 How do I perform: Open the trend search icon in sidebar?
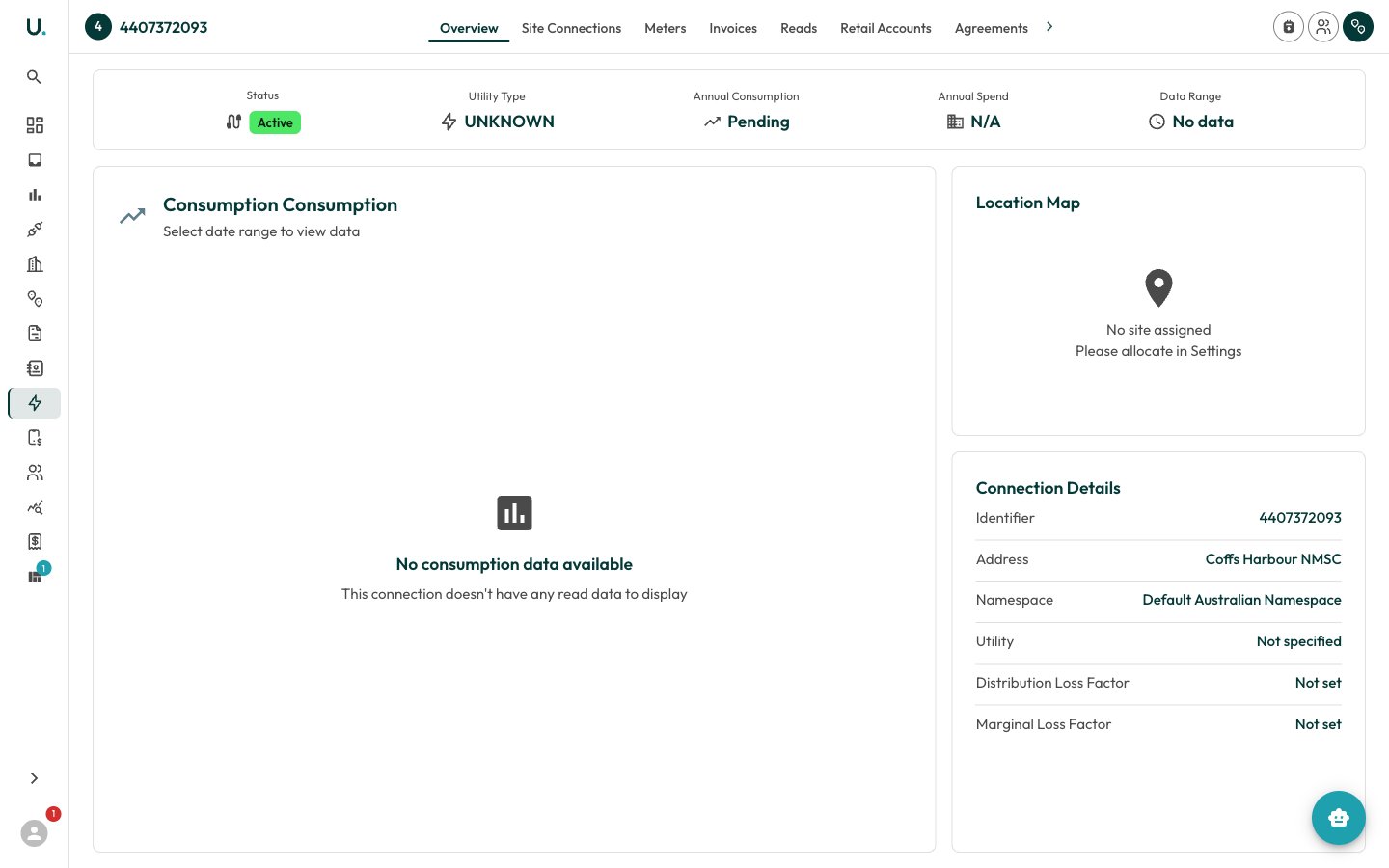pyautogui.click(x=35, y=507)
